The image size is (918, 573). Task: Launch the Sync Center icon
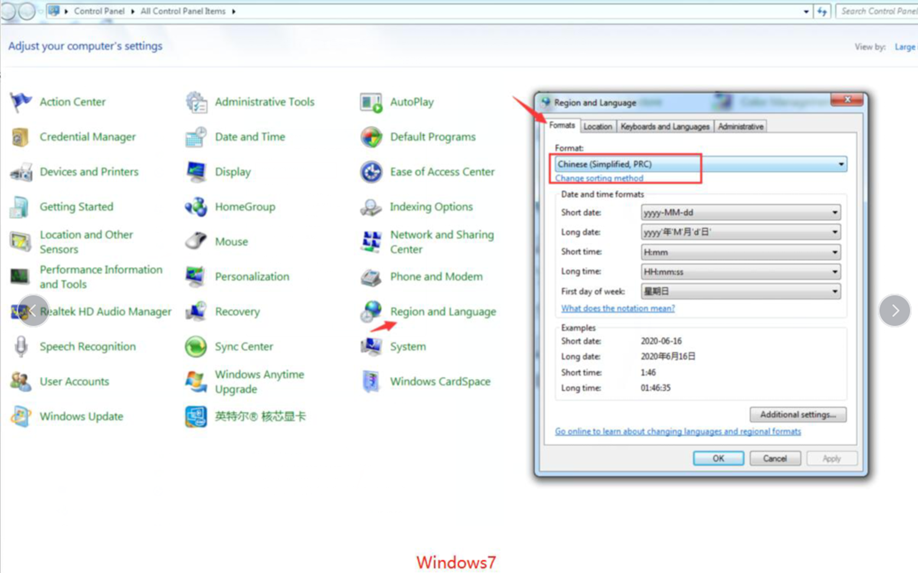pyautogui.click(x=196, y=347)
